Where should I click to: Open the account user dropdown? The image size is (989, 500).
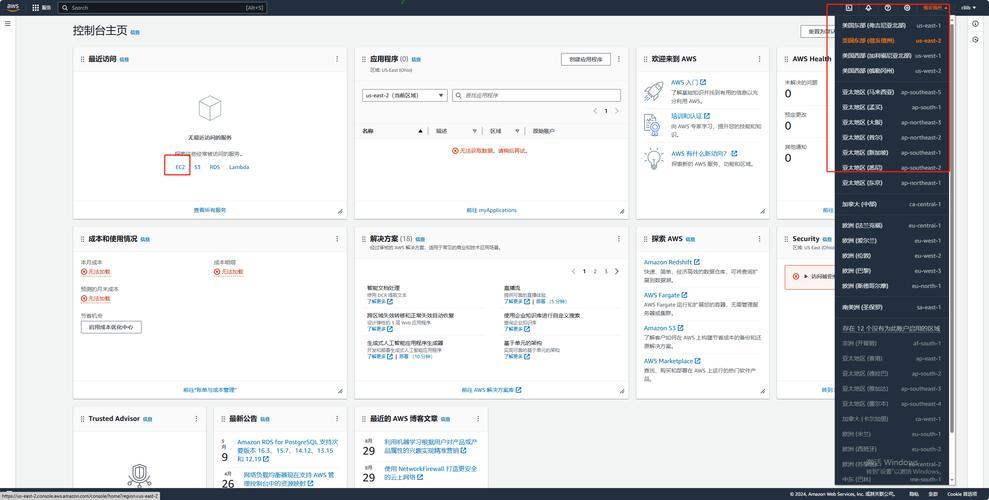[969, 7]
